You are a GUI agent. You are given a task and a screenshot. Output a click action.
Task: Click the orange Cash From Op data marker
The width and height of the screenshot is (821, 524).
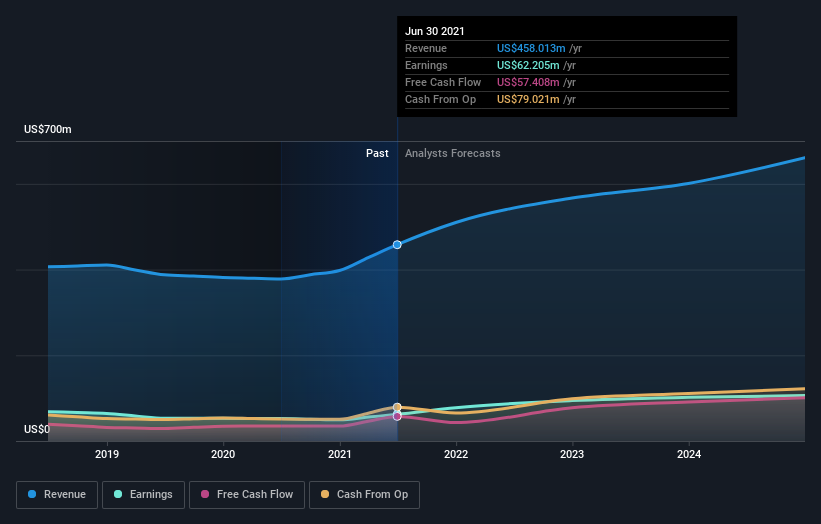(397, 407)
